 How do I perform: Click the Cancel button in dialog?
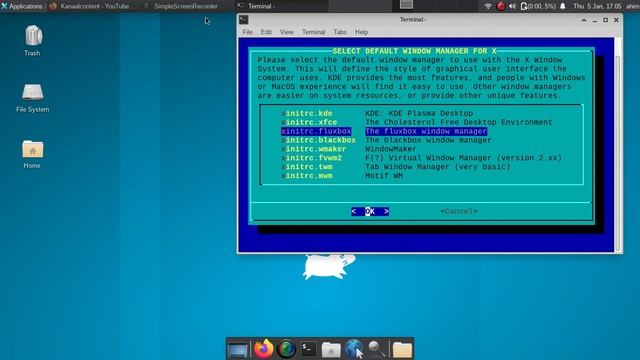tap(459, 211)
